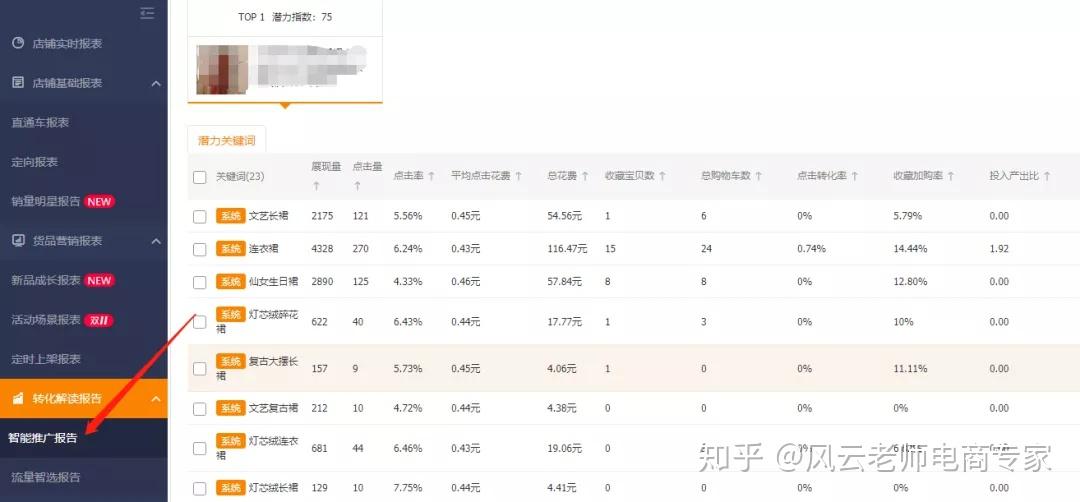This screenshot has width=1080, height=502.
Task: Click the NEW badge on 销量明星报告
Action: point(99,202)
